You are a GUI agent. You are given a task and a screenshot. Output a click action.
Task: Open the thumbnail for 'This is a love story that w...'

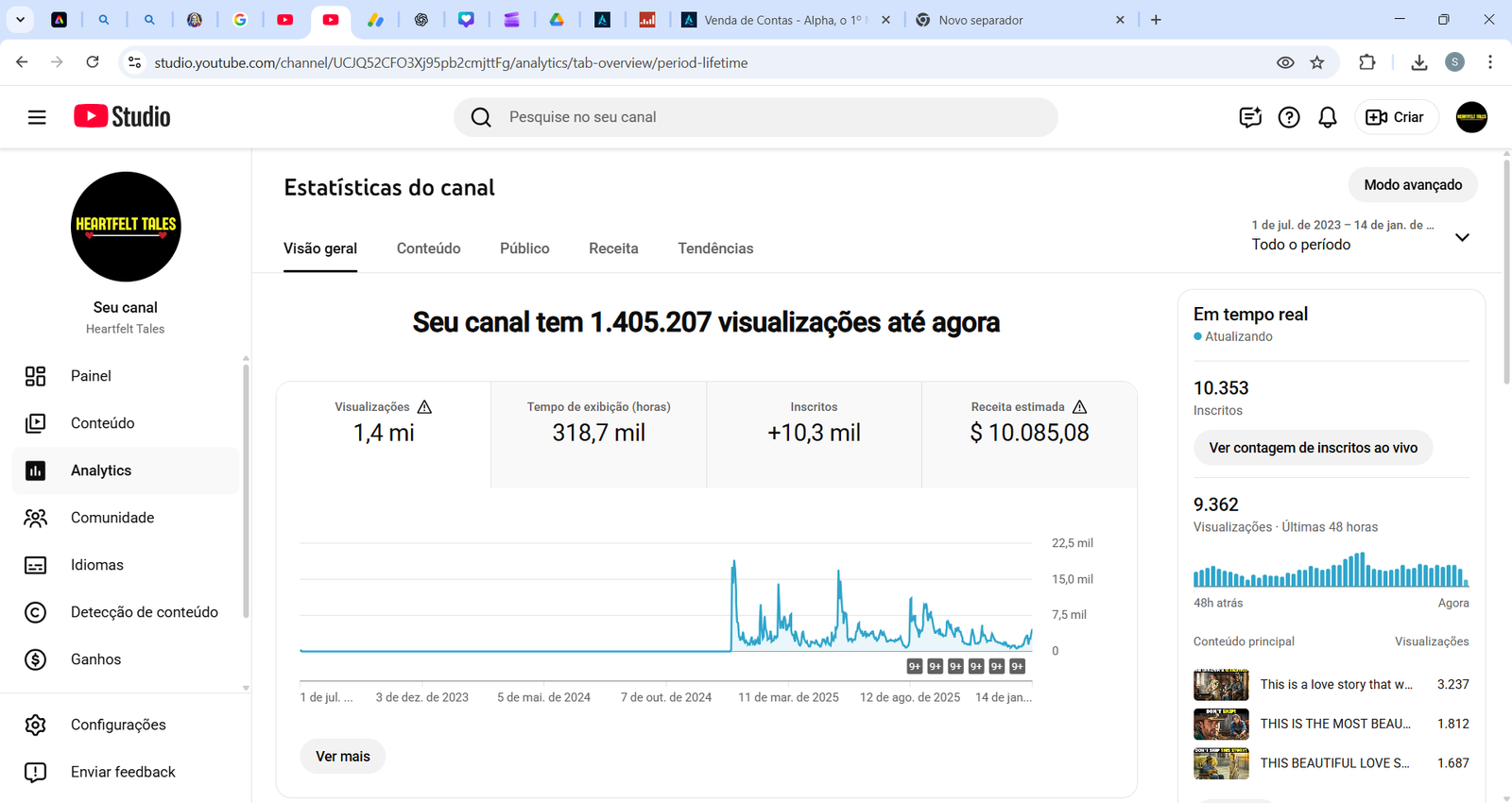click(x=1221, y=684)
